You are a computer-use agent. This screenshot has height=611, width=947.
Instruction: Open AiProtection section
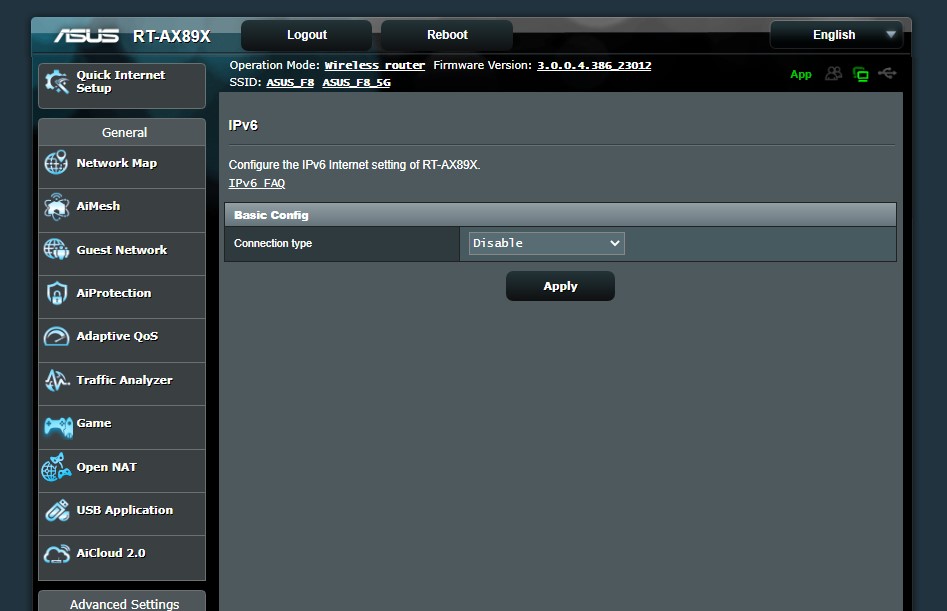tap(122, 297)
